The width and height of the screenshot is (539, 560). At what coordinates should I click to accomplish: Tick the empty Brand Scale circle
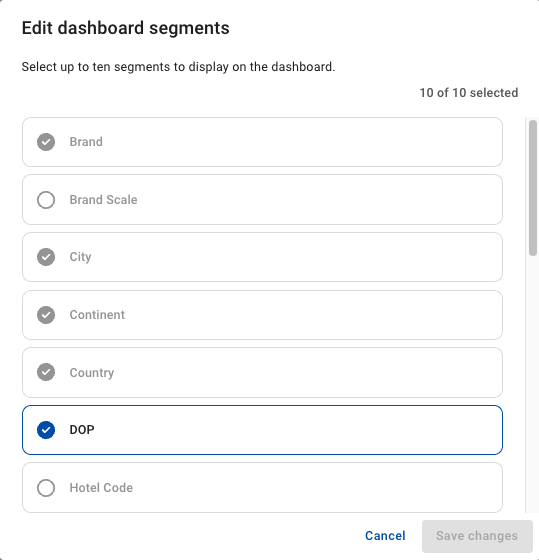46,200
